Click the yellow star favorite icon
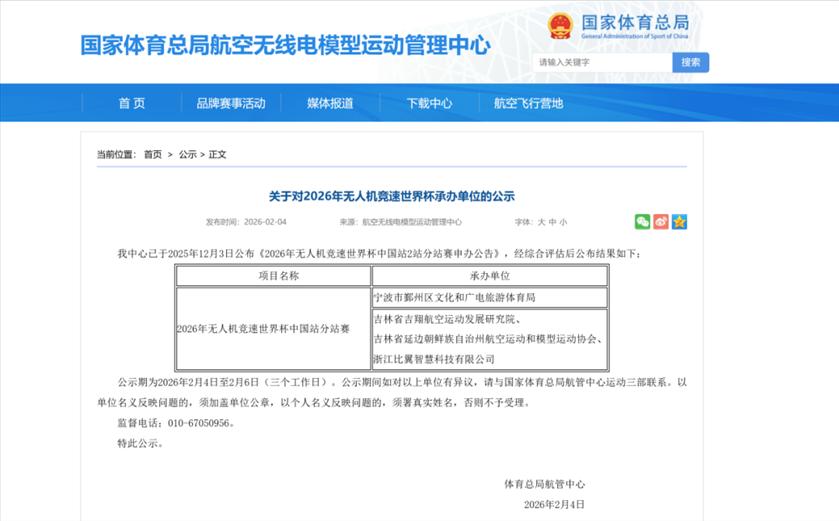Screen dimensions: 839x521 coord(679,222)
